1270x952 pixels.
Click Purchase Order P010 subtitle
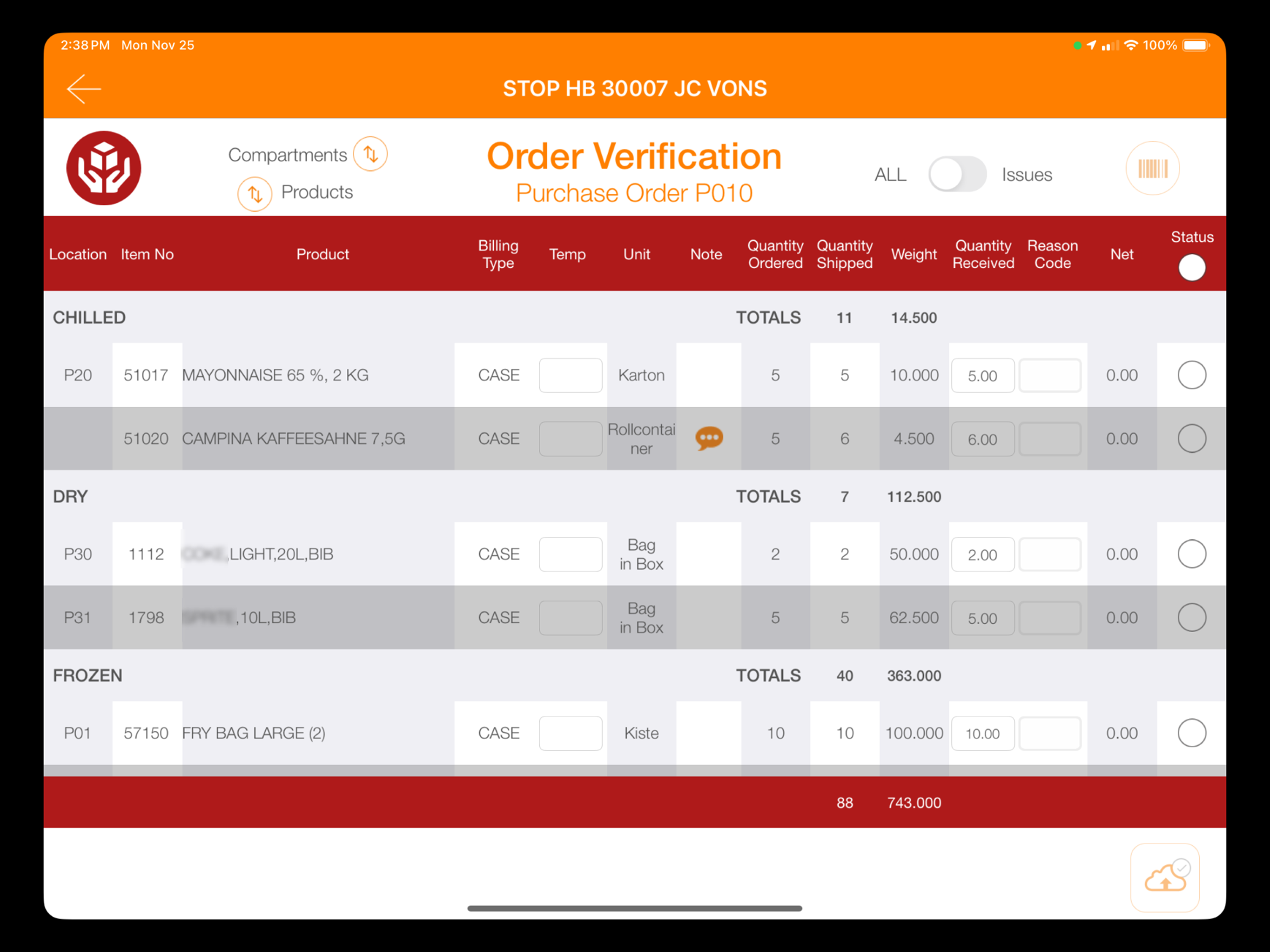634,193
